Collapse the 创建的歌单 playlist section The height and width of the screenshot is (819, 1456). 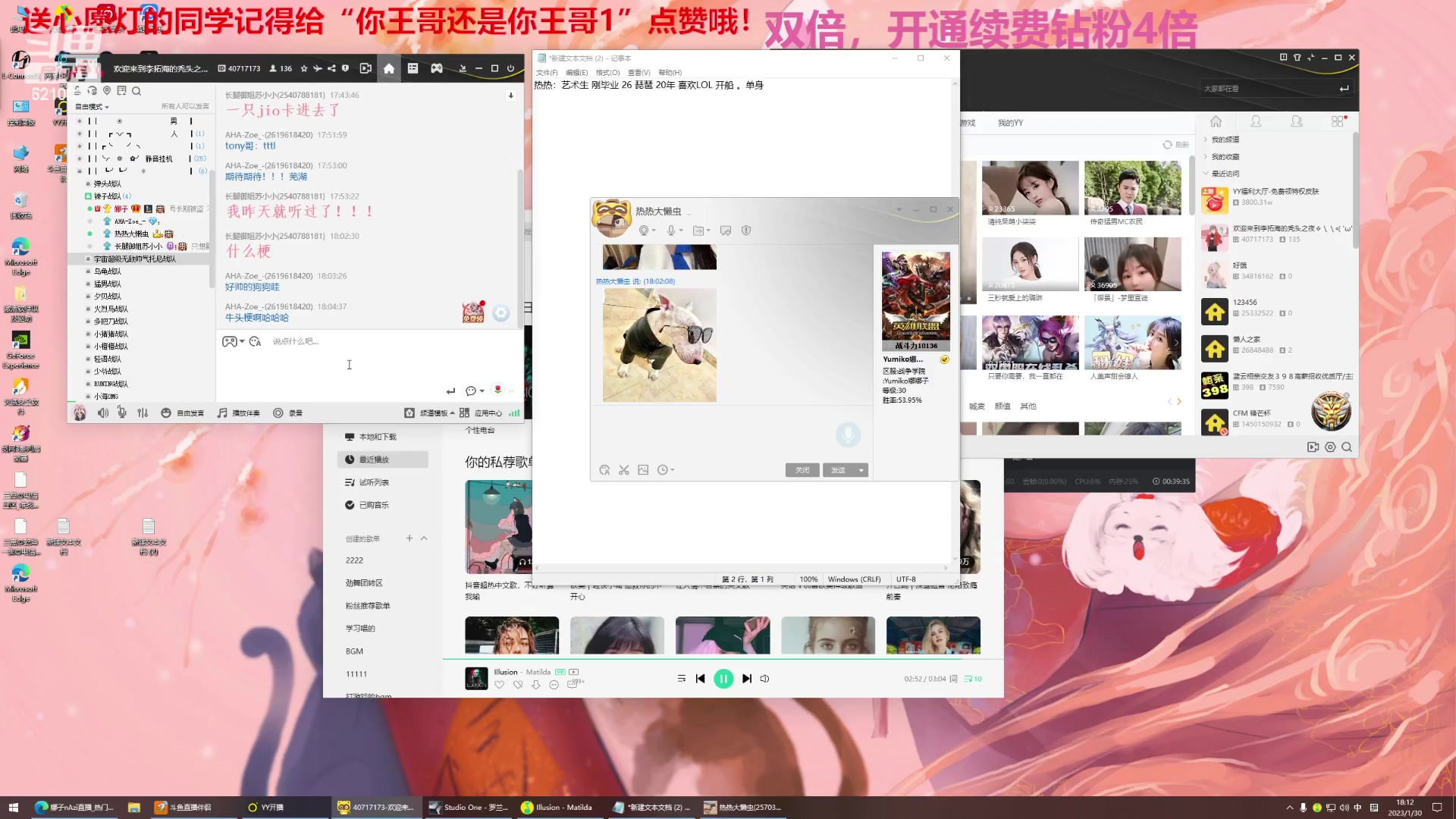424,538
